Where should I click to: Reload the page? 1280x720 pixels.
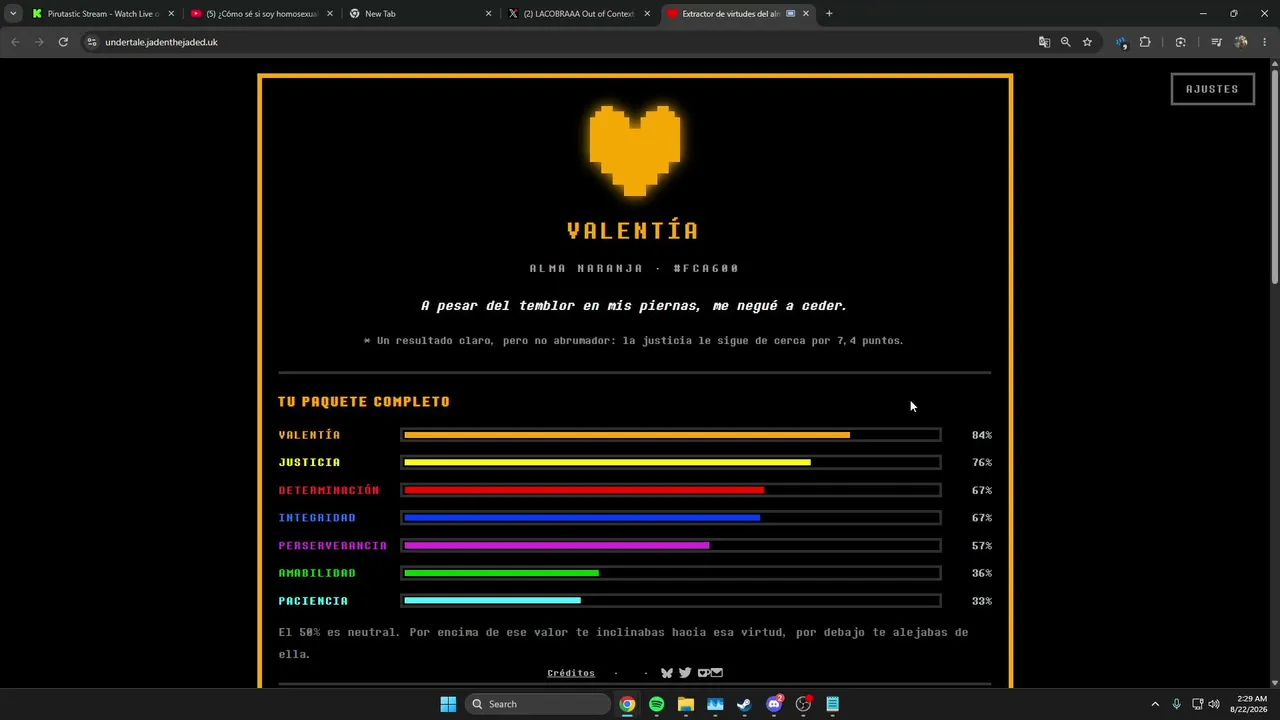click(x=63, y=42)
